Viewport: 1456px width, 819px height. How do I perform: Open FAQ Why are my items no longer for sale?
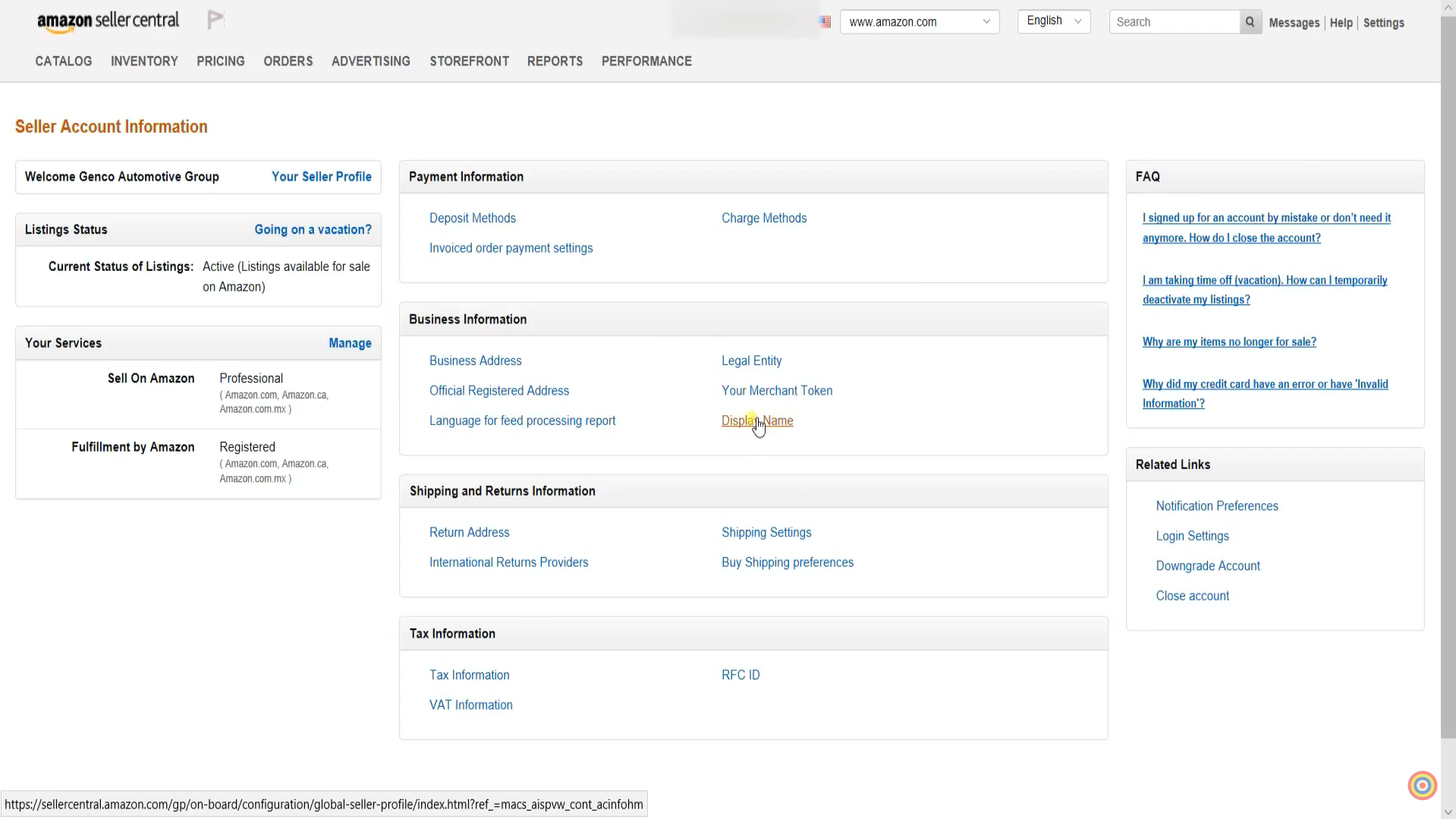pos(1229,342)
